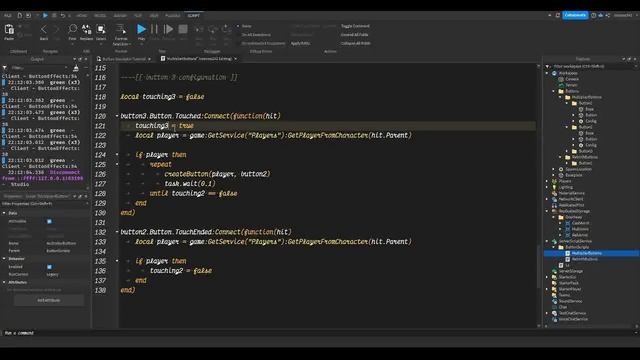The image size is (640, 360).
Task: Close the MultiplierButtons script tab
Action: (x=236, y=59)
